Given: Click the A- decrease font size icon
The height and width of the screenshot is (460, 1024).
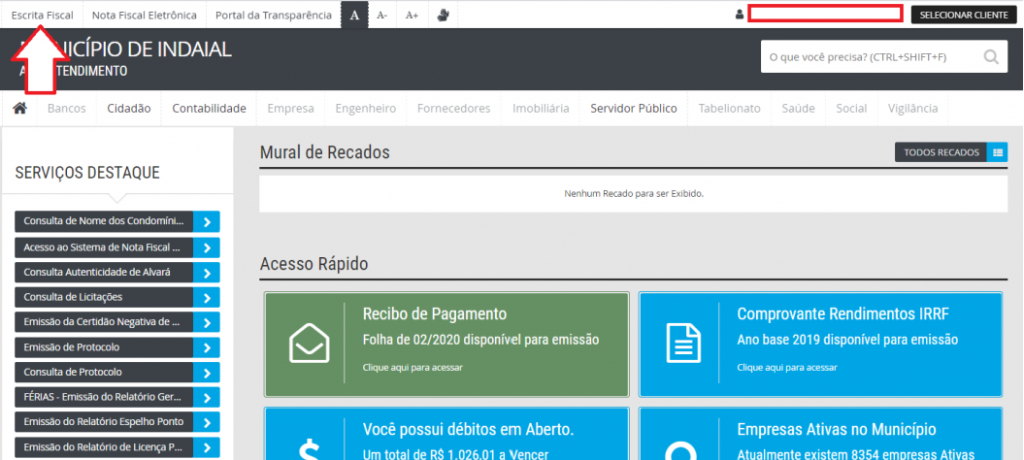Looking at the screenshot, I should tap(383, 15).
